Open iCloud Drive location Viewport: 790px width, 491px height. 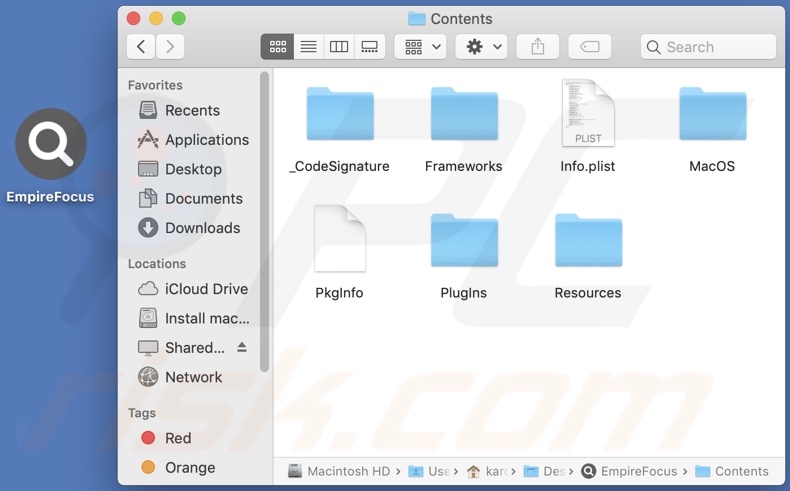(x=194, y=289)
